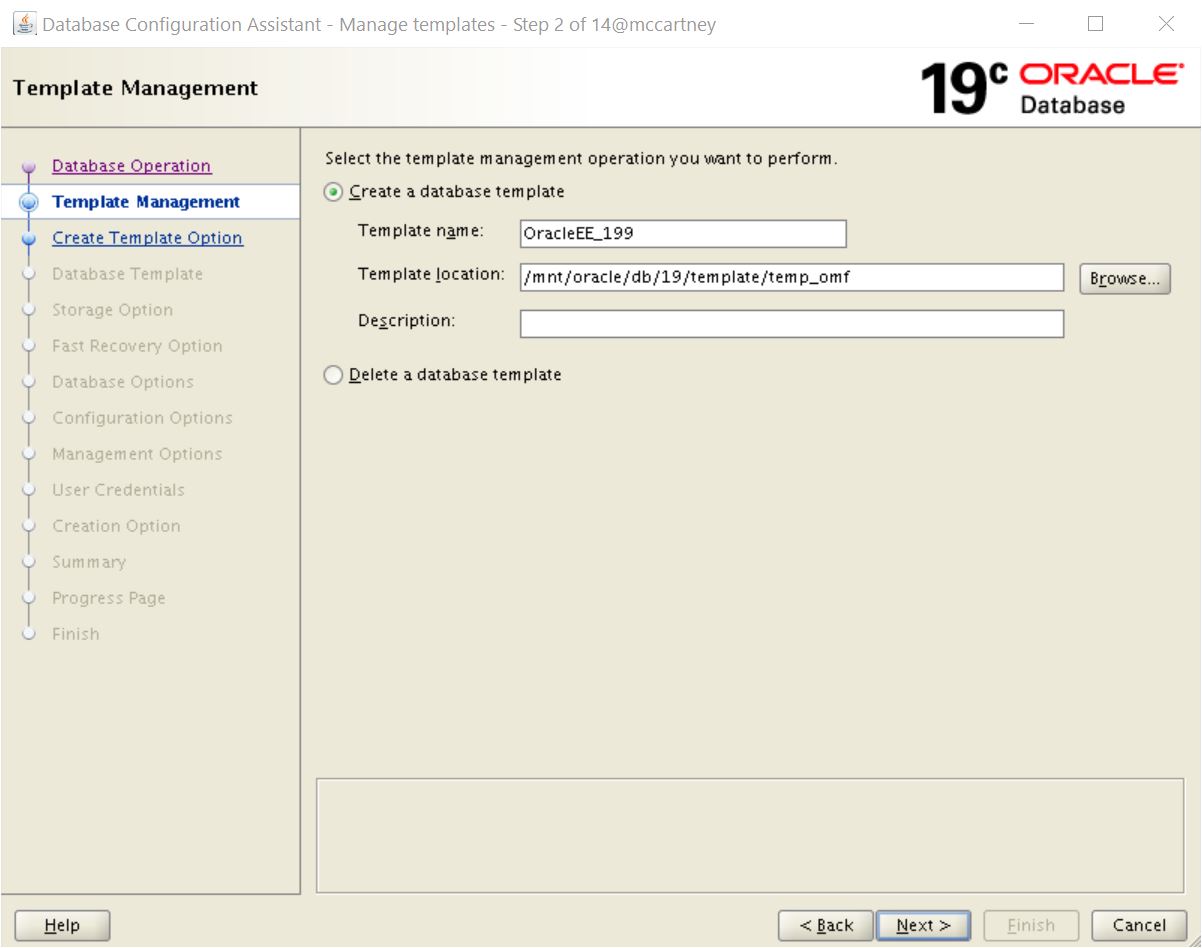
Task: Click Fast Recovery Option step label
Action: 137,346
